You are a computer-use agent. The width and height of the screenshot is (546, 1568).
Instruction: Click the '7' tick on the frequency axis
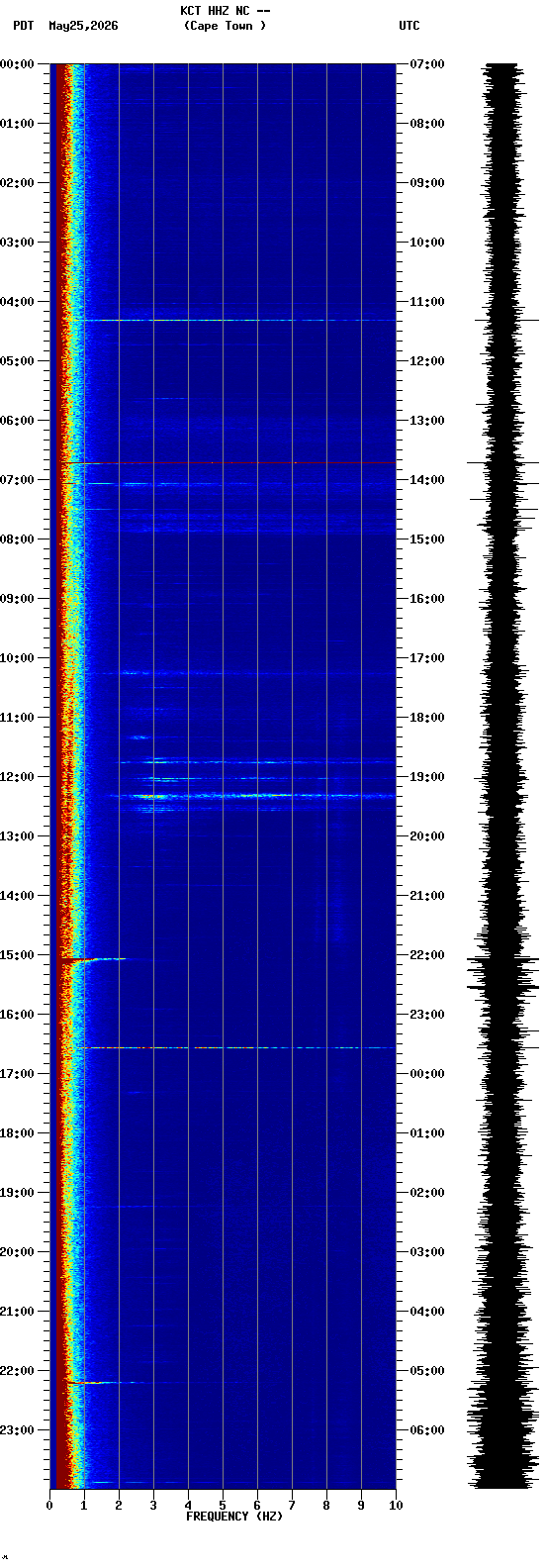pyautogui.click(x=292, y=1506)
